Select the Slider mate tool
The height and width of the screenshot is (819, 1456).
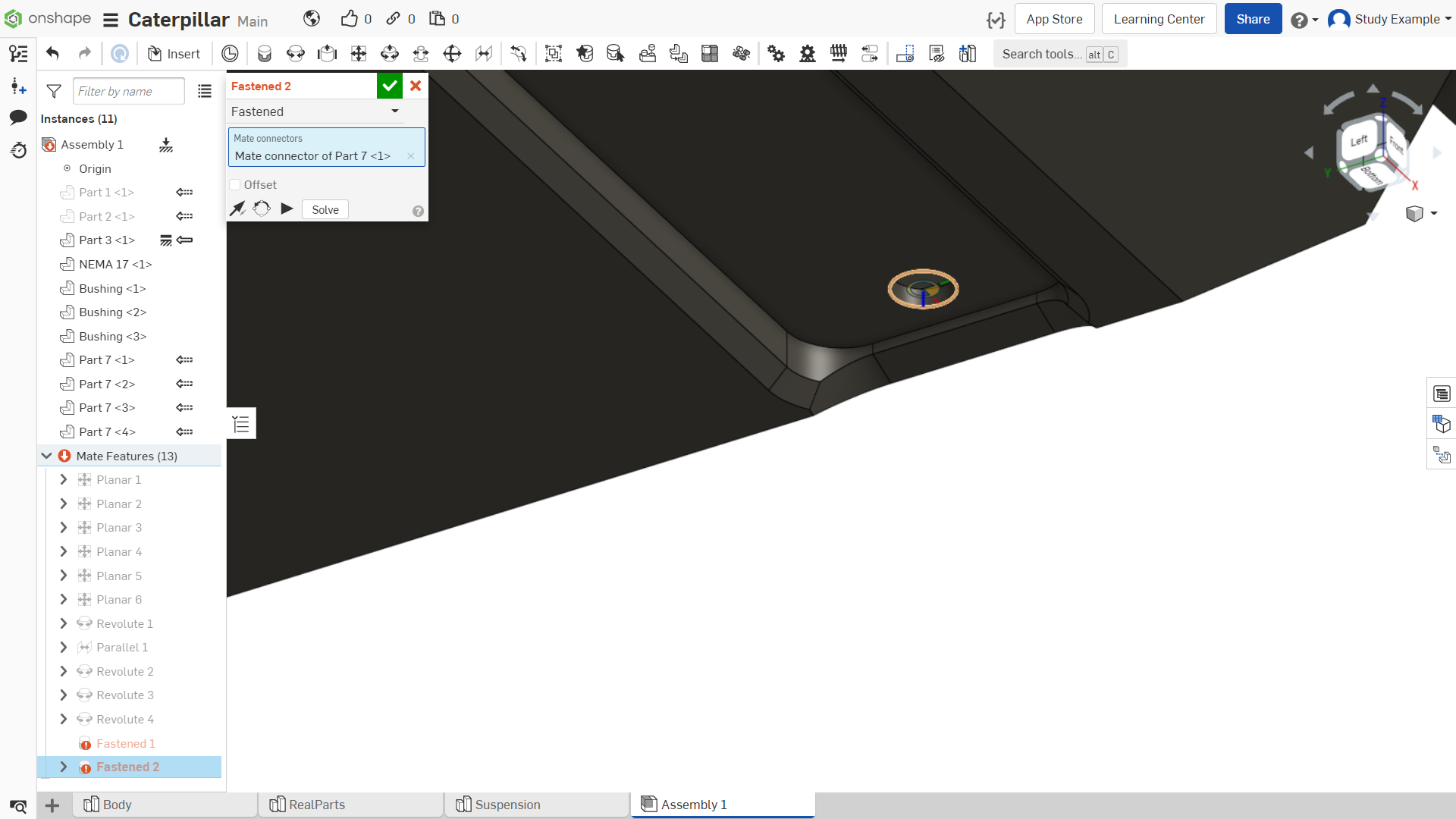(x=327, y=54)
